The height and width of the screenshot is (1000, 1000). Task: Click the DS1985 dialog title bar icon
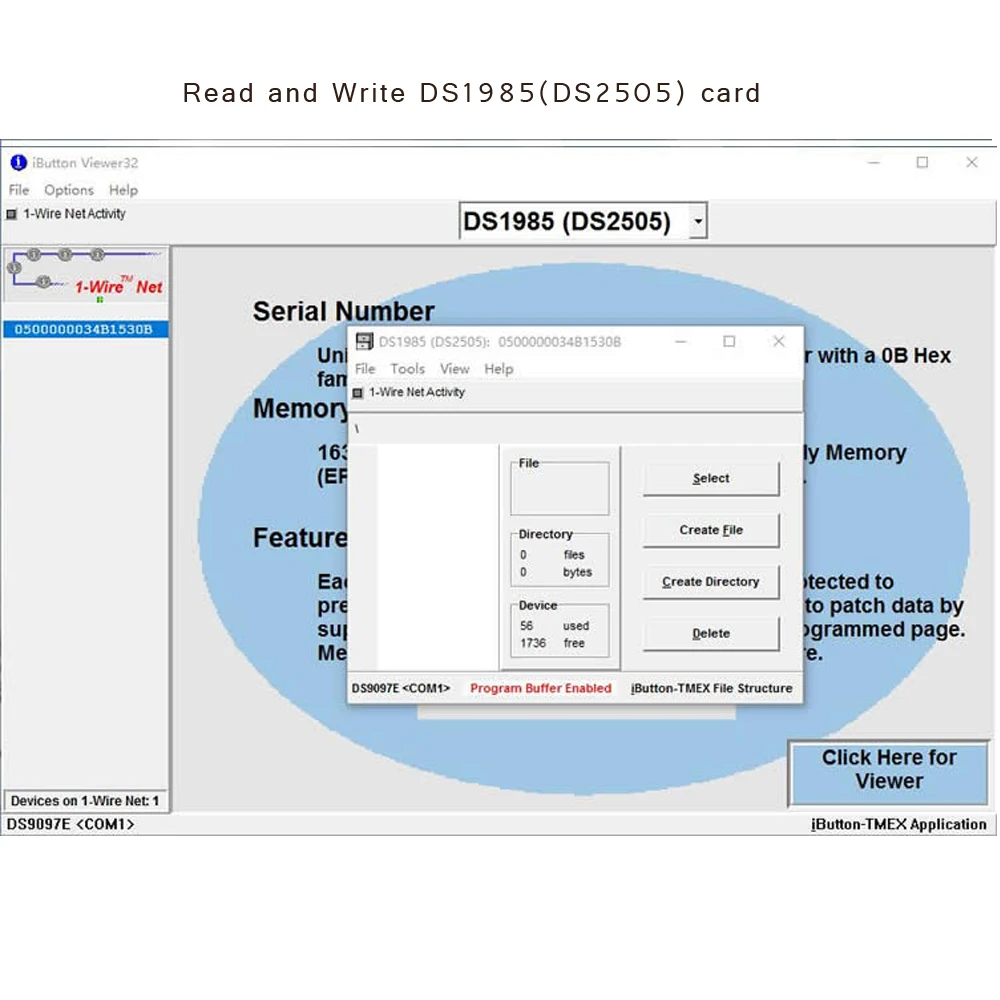[364, 341]
